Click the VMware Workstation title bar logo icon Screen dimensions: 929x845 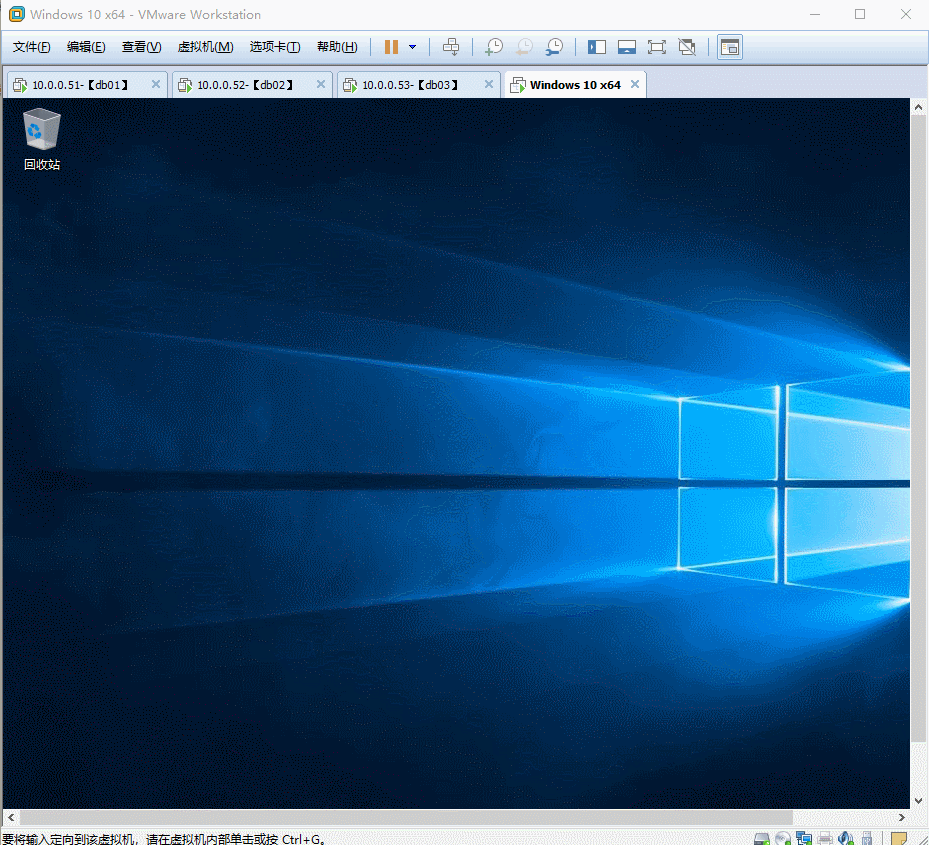(17, 14)
